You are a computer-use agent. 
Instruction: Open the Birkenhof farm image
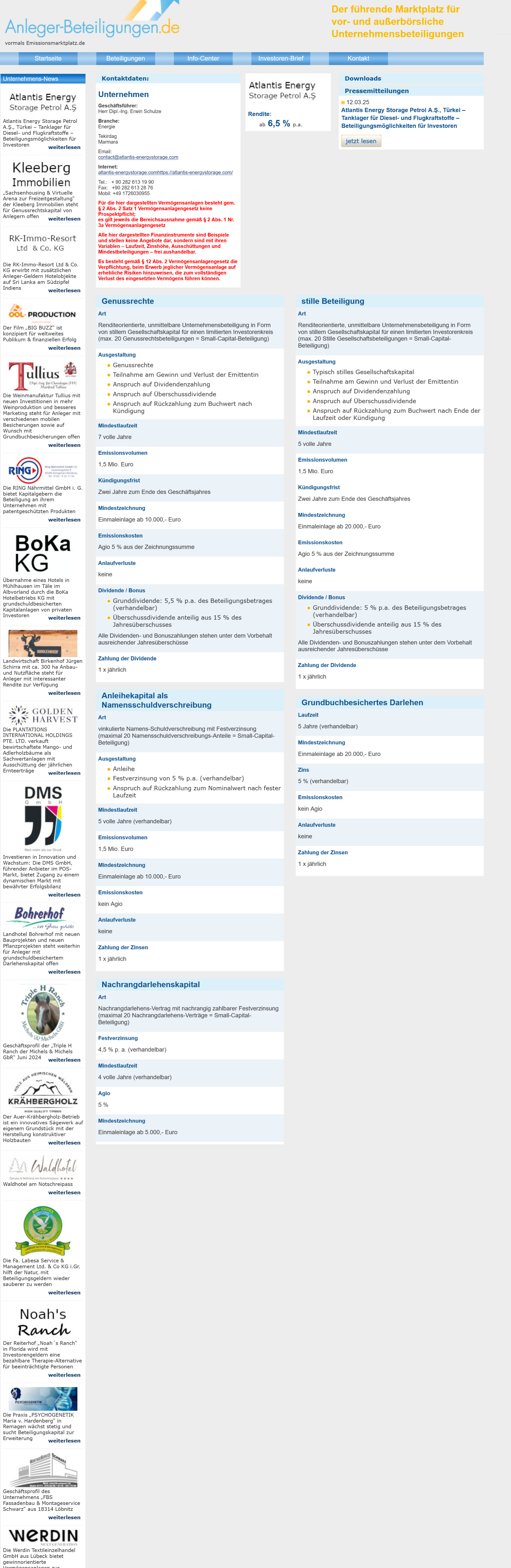(x=43, y=644)
